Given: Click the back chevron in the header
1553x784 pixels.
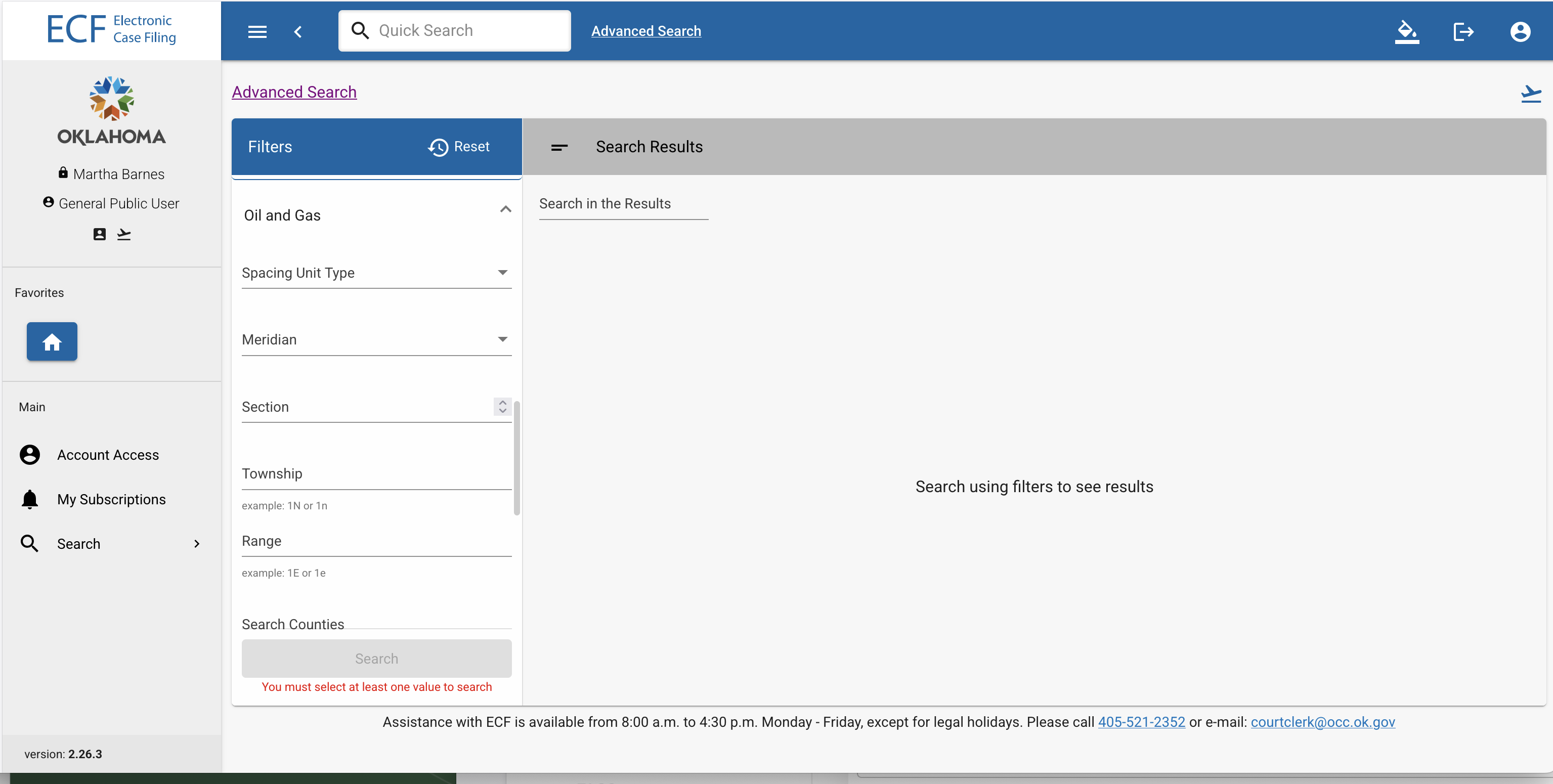Looking at the screenshot, I should [x=298, y=31].
